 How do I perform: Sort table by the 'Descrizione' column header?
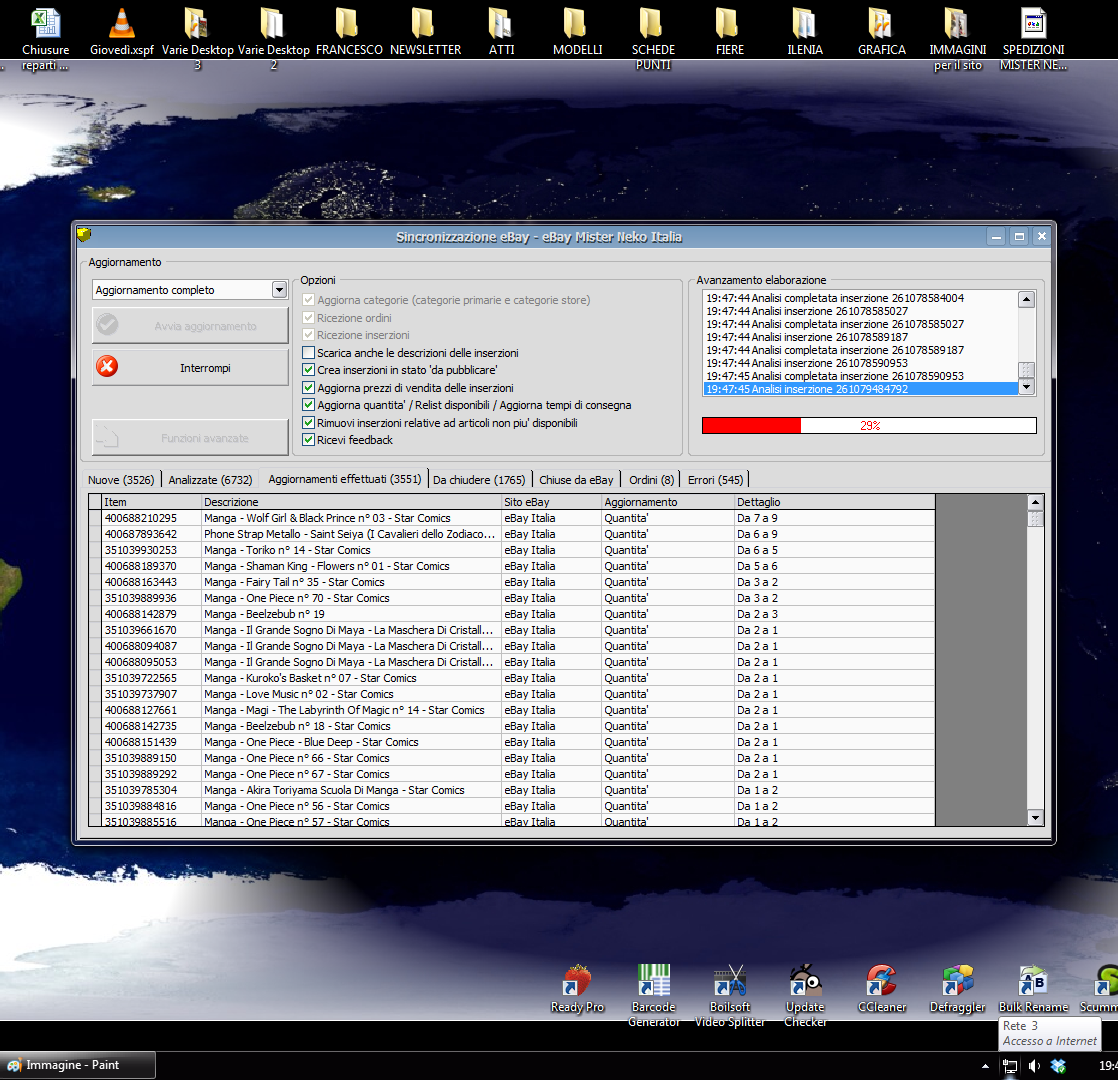(352, 502)
